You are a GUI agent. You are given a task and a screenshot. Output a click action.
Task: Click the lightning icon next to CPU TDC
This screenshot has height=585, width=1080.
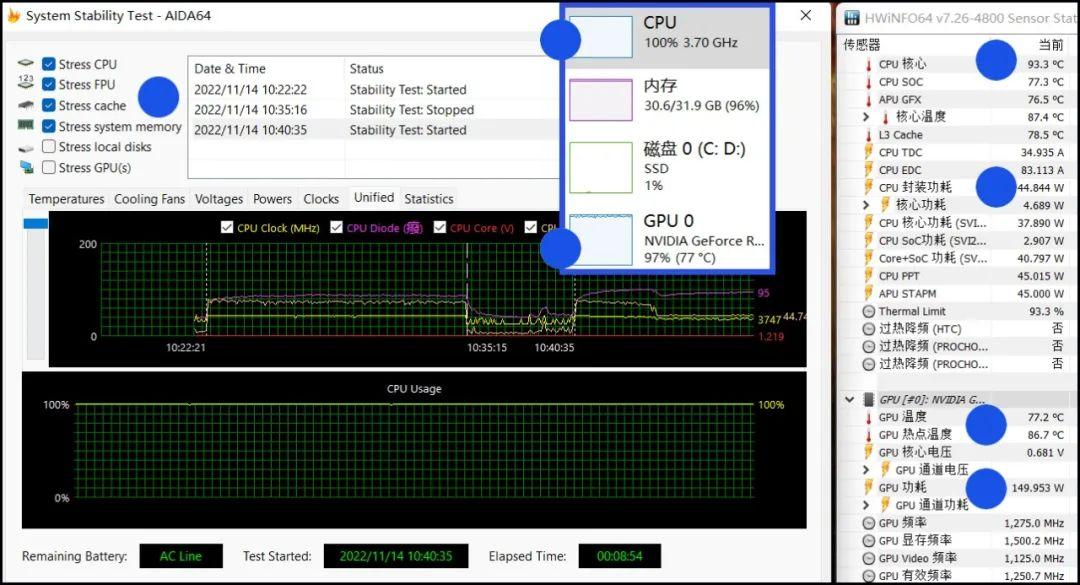pos(868,153)
